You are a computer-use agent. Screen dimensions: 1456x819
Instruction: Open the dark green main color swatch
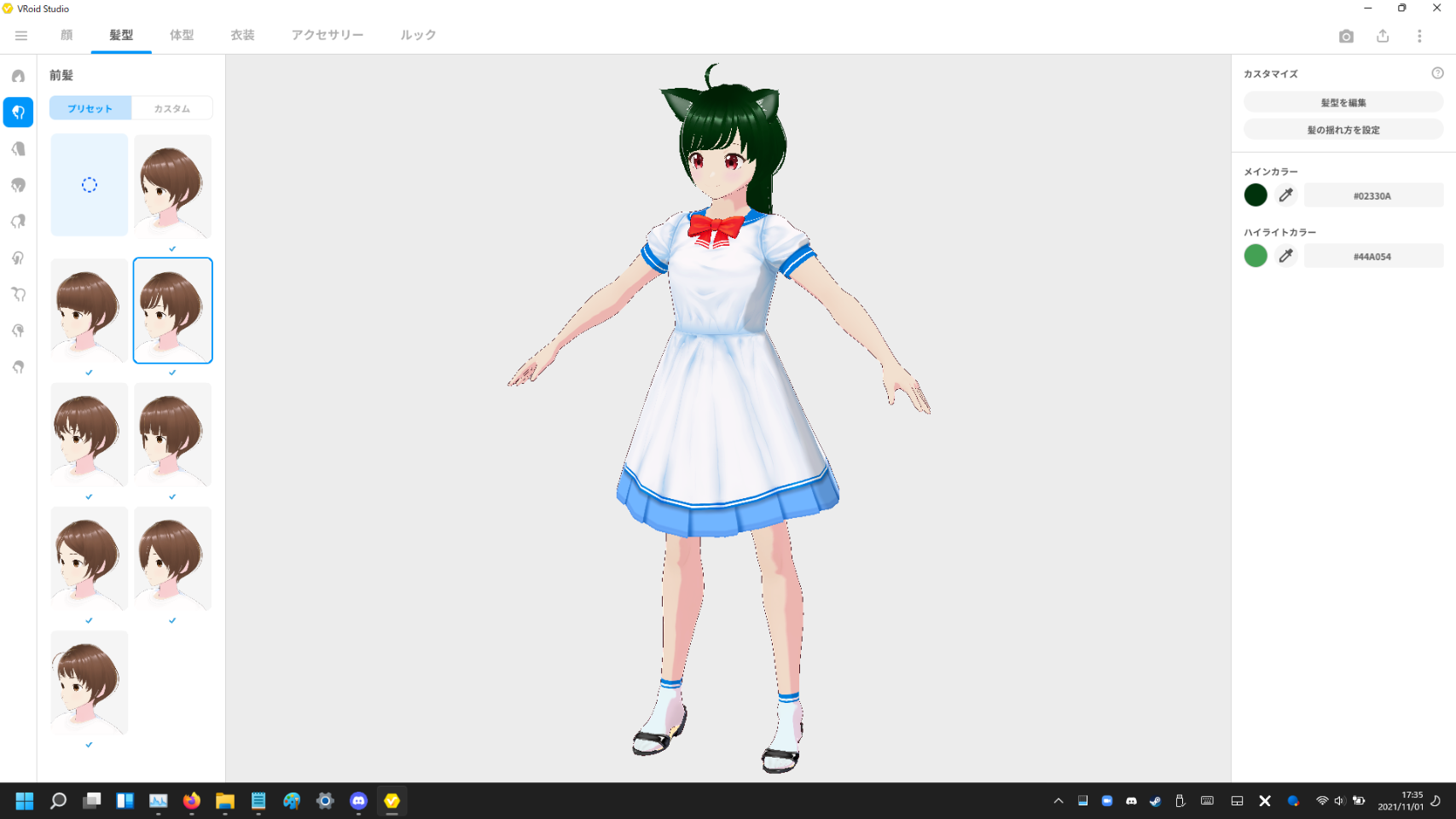pos(1256,195)
